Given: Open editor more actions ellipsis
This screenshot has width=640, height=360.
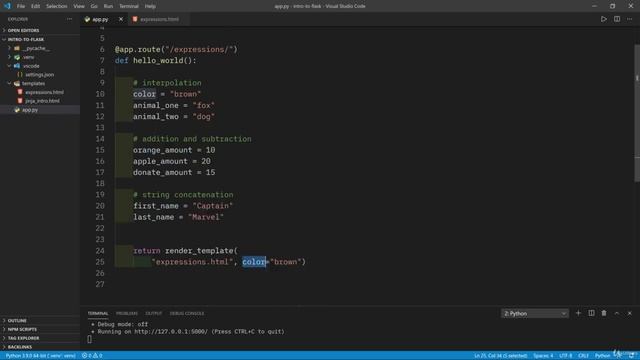Looking at the screenshot, I should [x=630, y=19].
